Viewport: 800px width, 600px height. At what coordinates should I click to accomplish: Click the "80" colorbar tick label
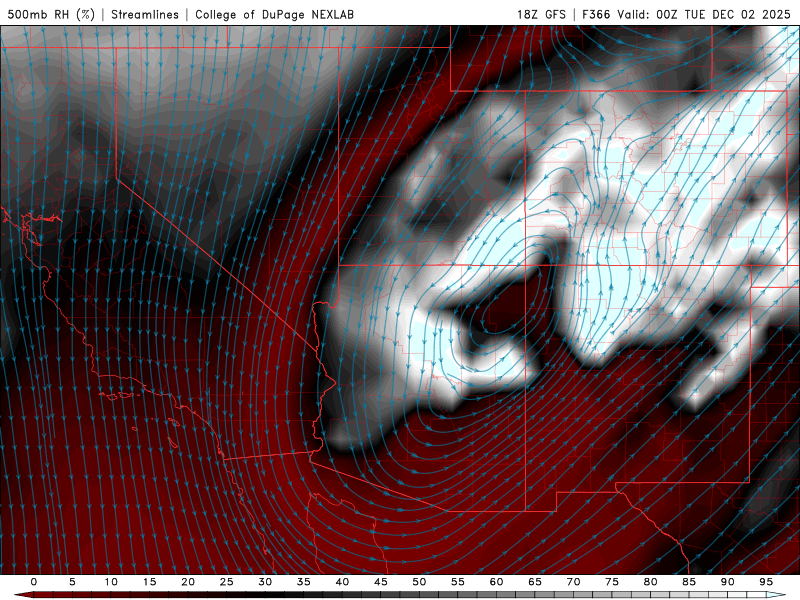(651, 582)
